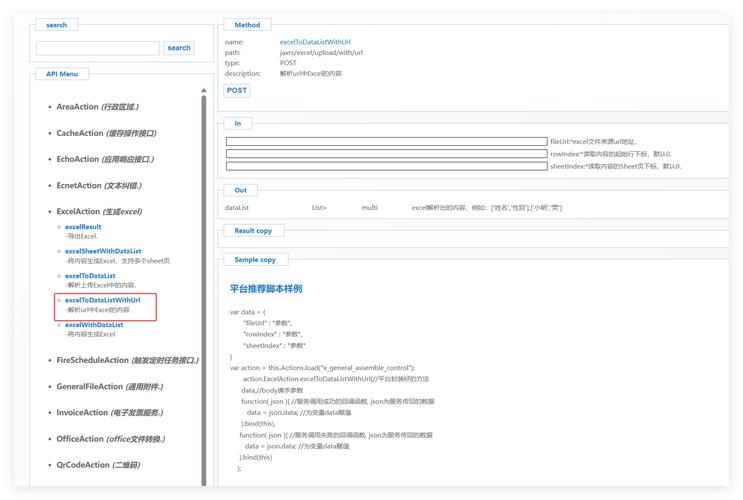Click the Sample copy section header

[x=254, y=260]
